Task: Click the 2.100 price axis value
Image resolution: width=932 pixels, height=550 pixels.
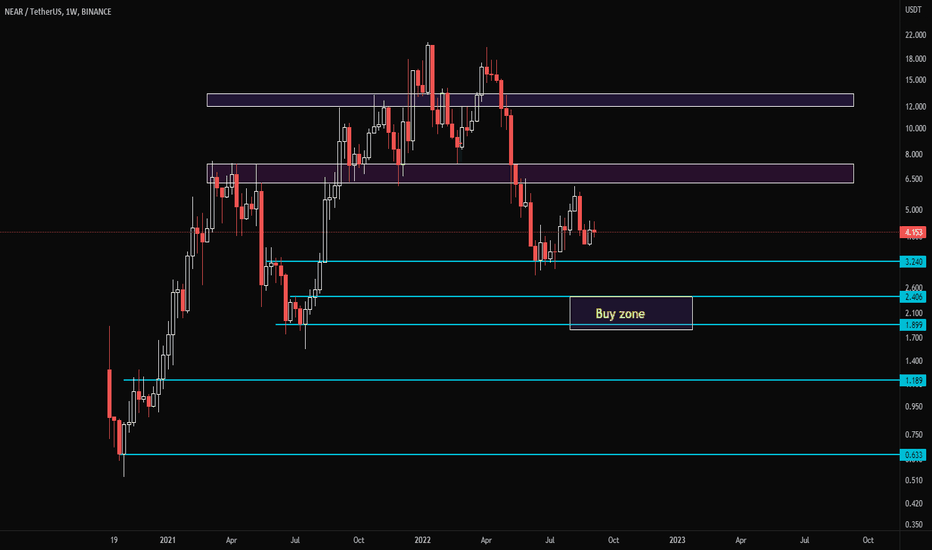Action: pos(914,313)
